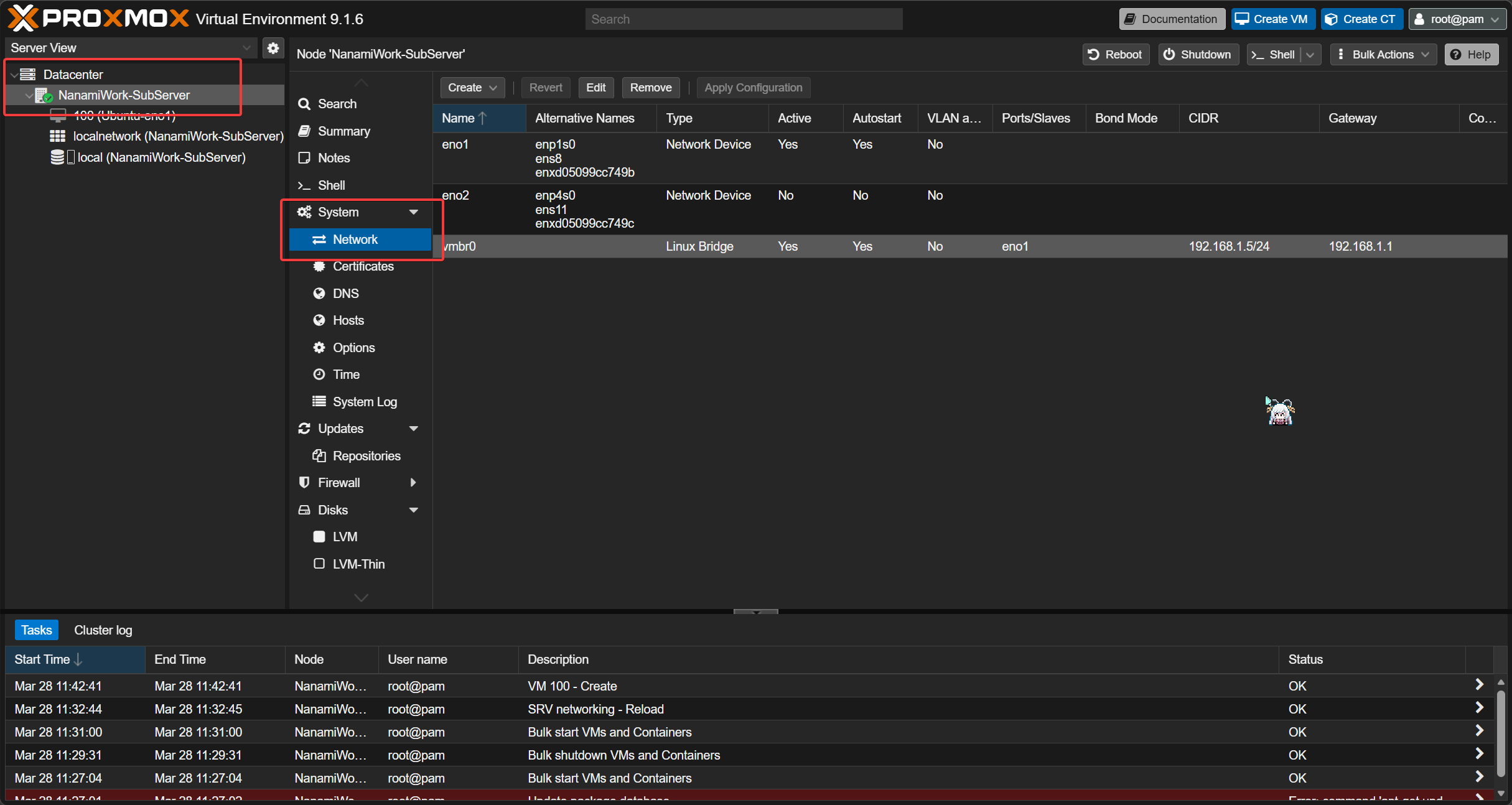Image resolution: width=1512 pixels, height=805 pixels.
Task: Click the Revert button
Action: coord(546,88)
